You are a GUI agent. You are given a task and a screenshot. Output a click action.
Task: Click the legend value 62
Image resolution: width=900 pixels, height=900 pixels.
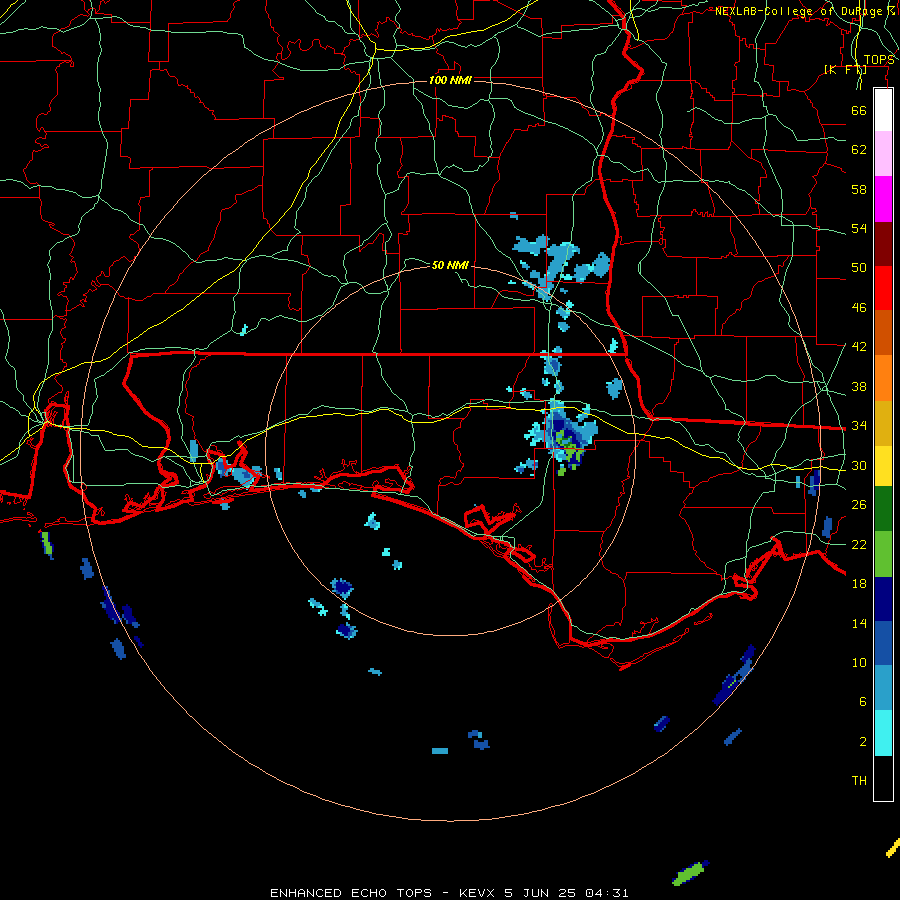(x=859, y=150)
